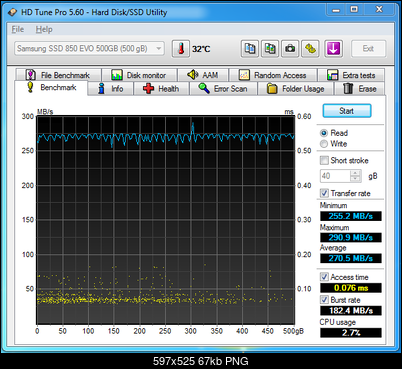Image resolution: width=402 pixels, height=369 pixels.
Task: Start the benchmark
Action: [x=347, y=111]
